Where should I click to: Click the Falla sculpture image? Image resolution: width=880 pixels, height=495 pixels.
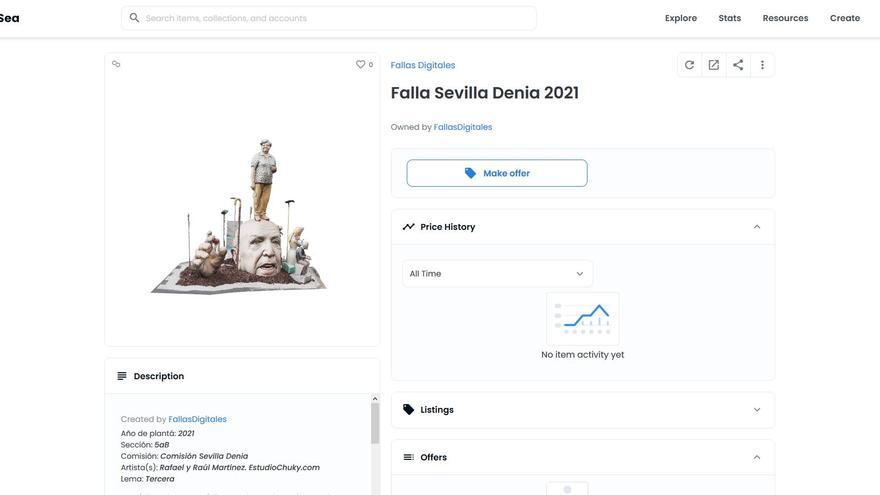click(241, 218)
